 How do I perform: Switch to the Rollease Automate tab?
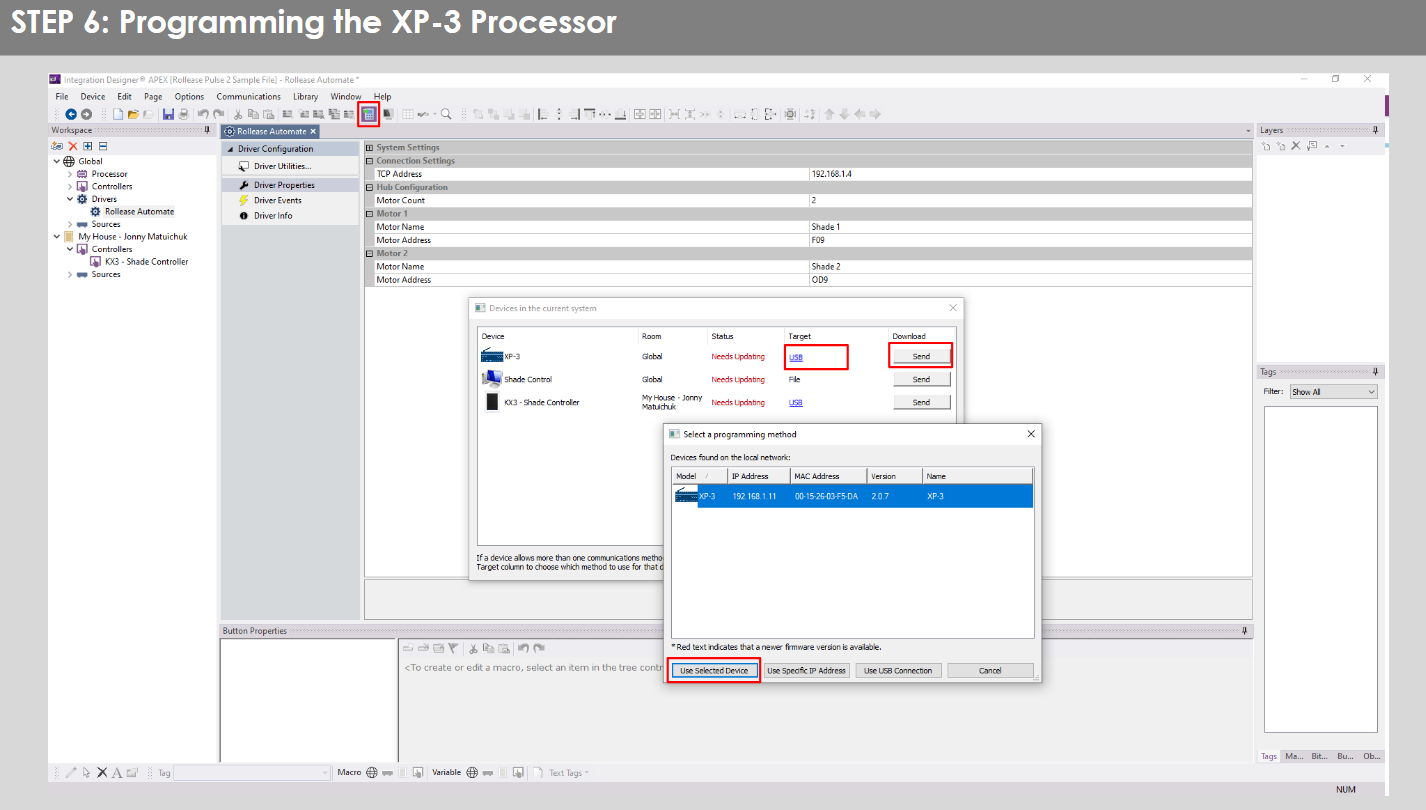coord(270,131)
